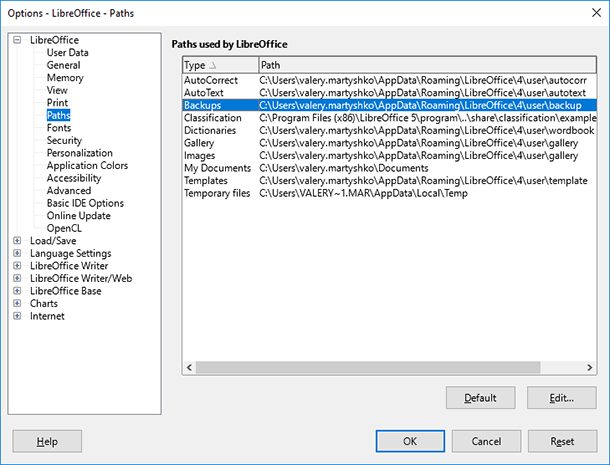Open Accessibility settings

tap(74, 178)
